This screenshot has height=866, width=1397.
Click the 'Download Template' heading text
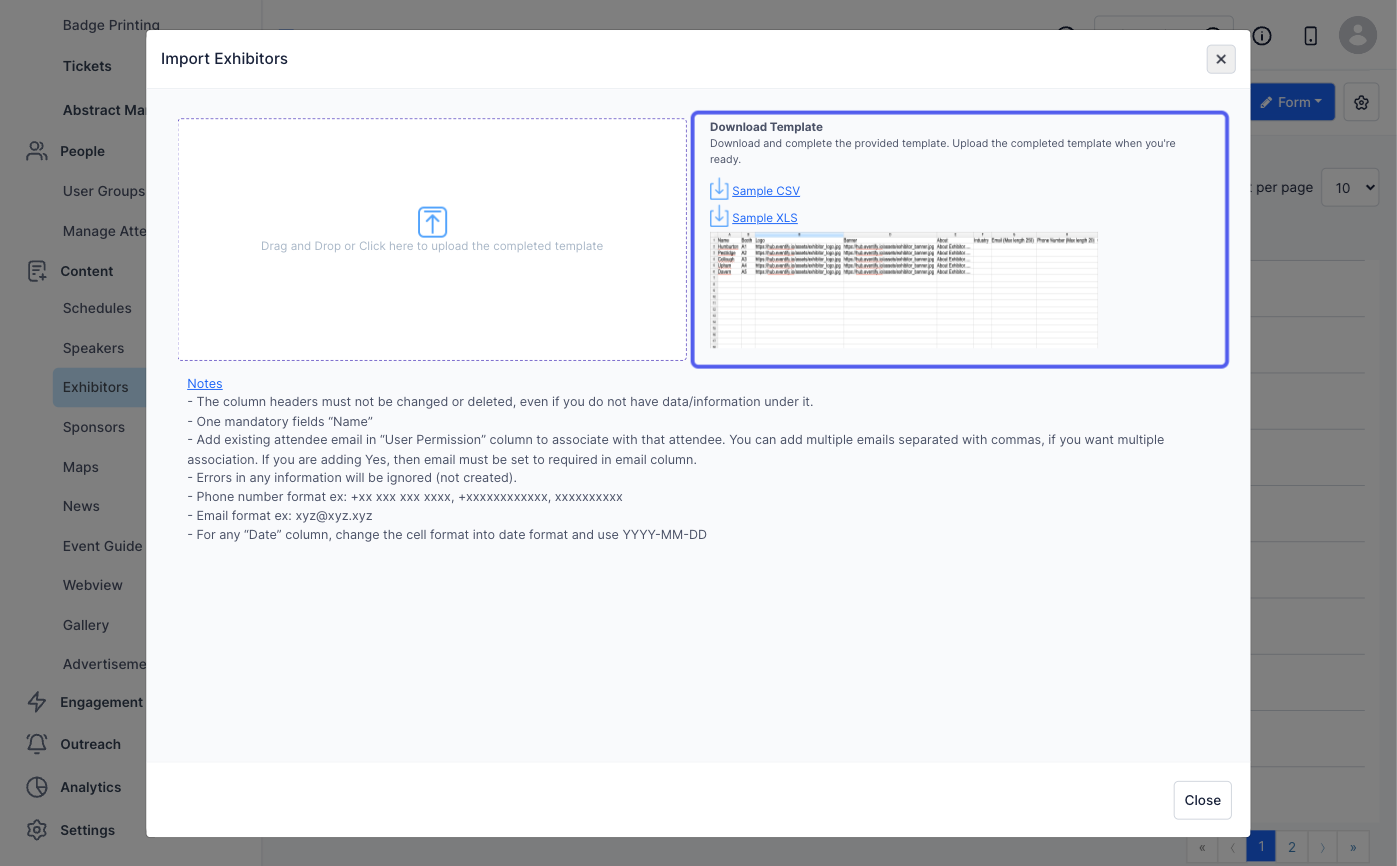point(766,127)
